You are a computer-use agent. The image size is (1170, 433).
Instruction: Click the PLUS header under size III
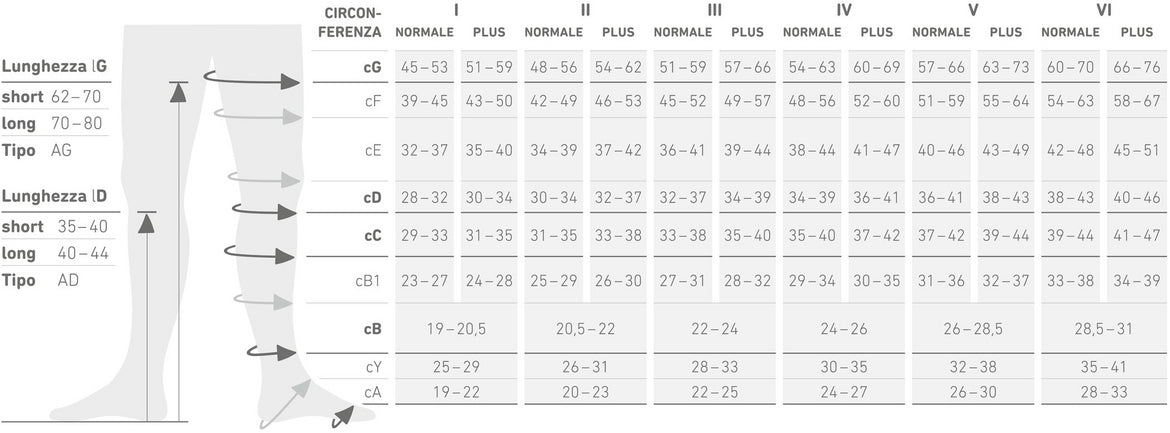coord(746,32)
